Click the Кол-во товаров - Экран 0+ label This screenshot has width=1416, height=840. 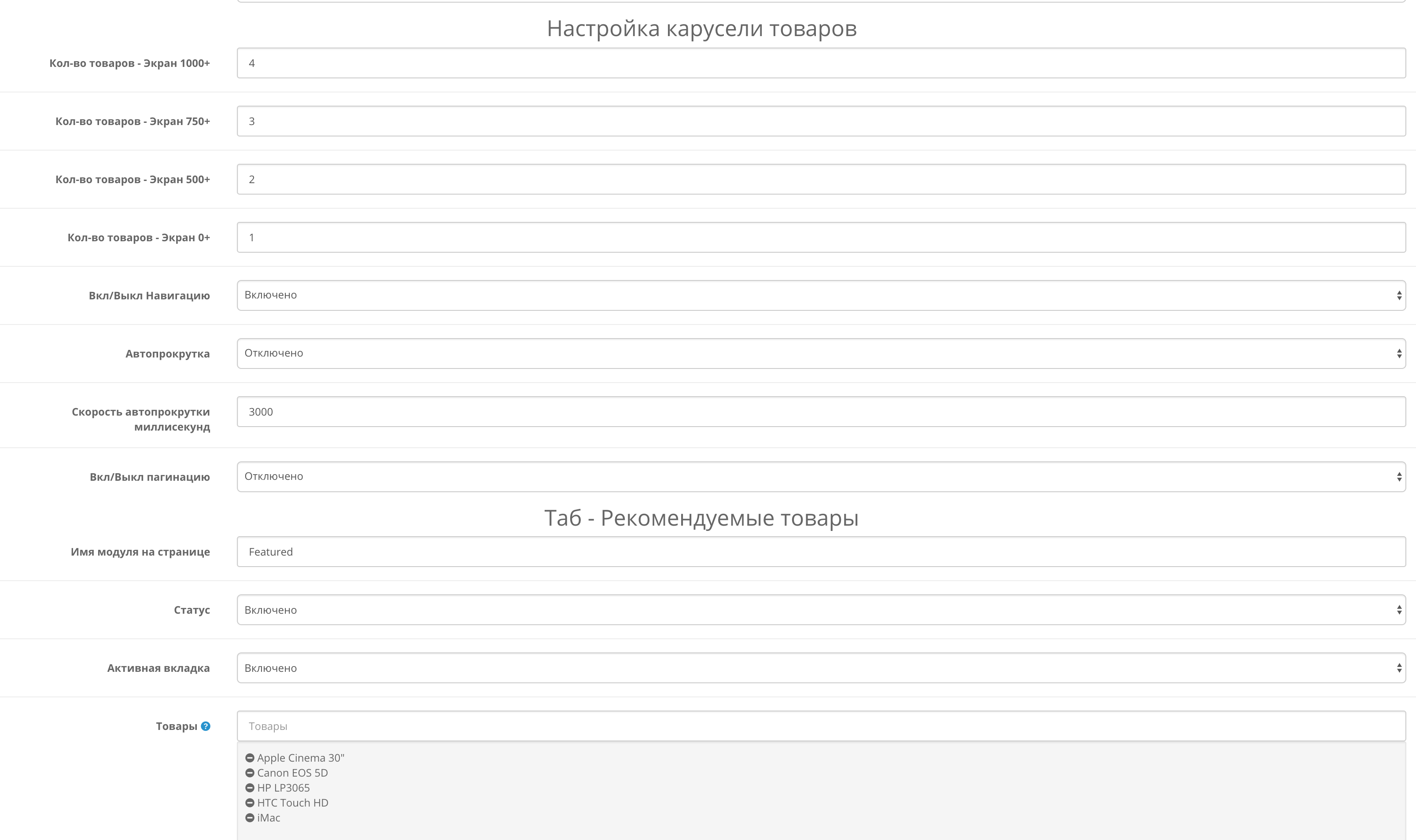tap(139, 238)
